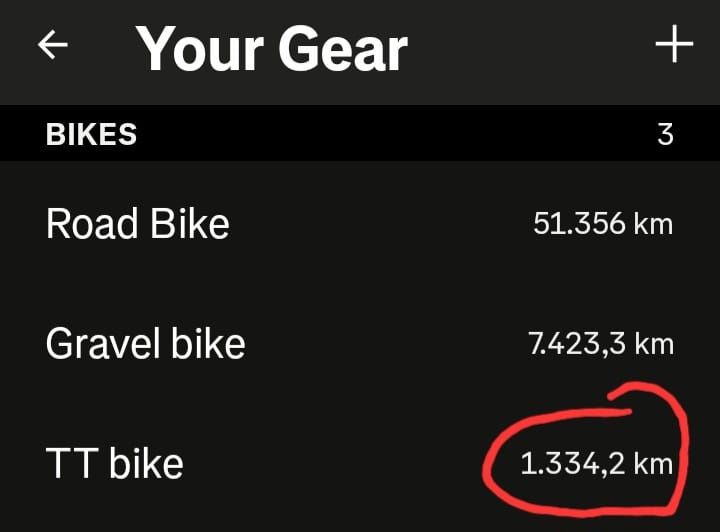Tap the circled TT bike distance 1.334,2 km
The image size is (720, 532).
596,464
